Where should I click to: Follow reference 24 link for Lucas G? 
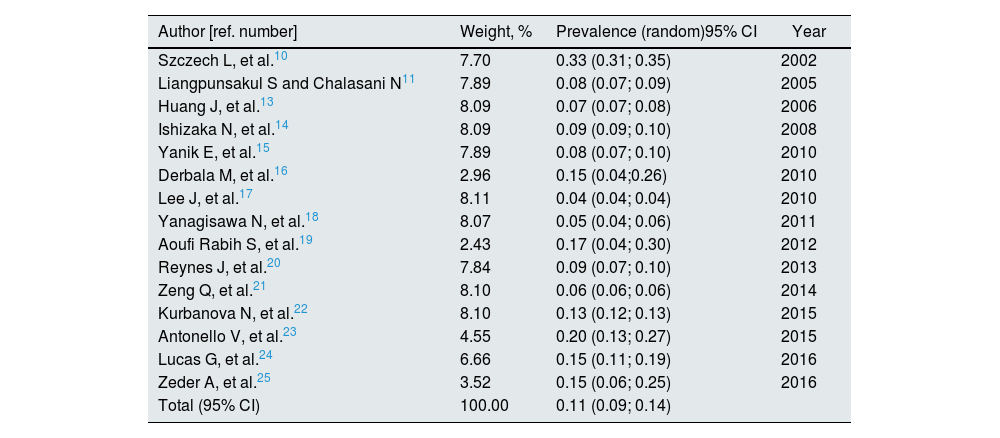(x=266, y=355)
